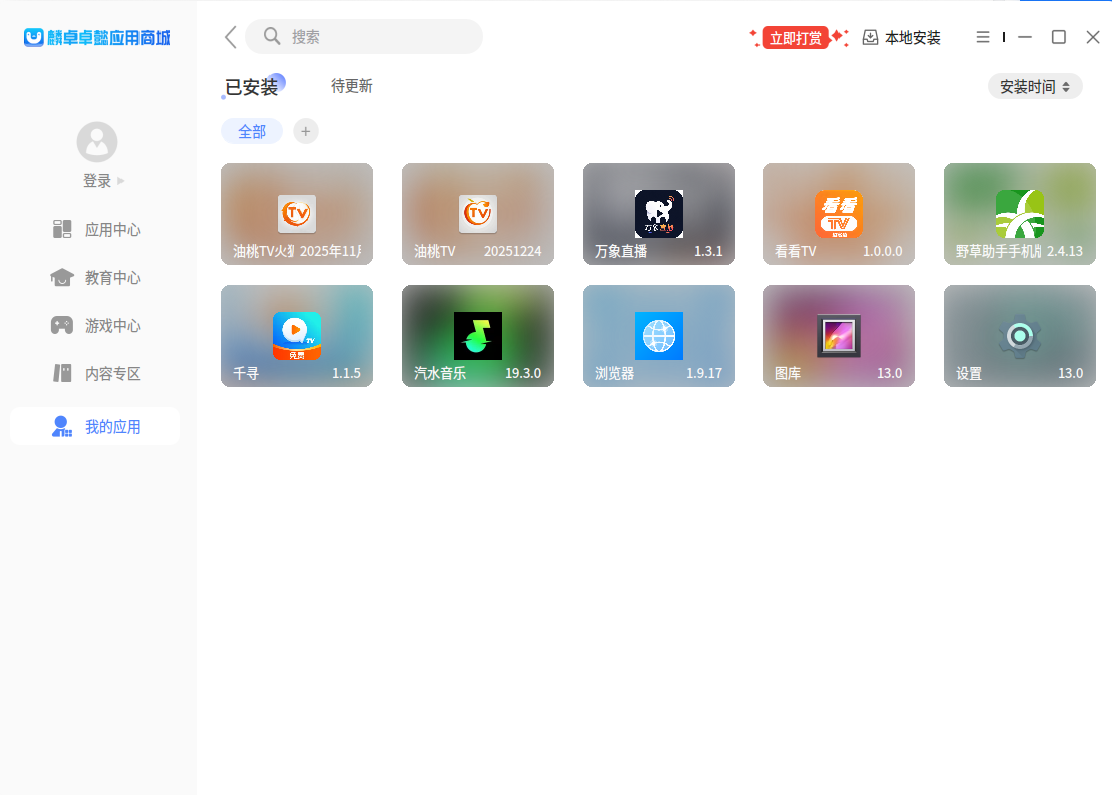Click the 汽水音乐 label text
1112x795 pixels.
(440, 373)
